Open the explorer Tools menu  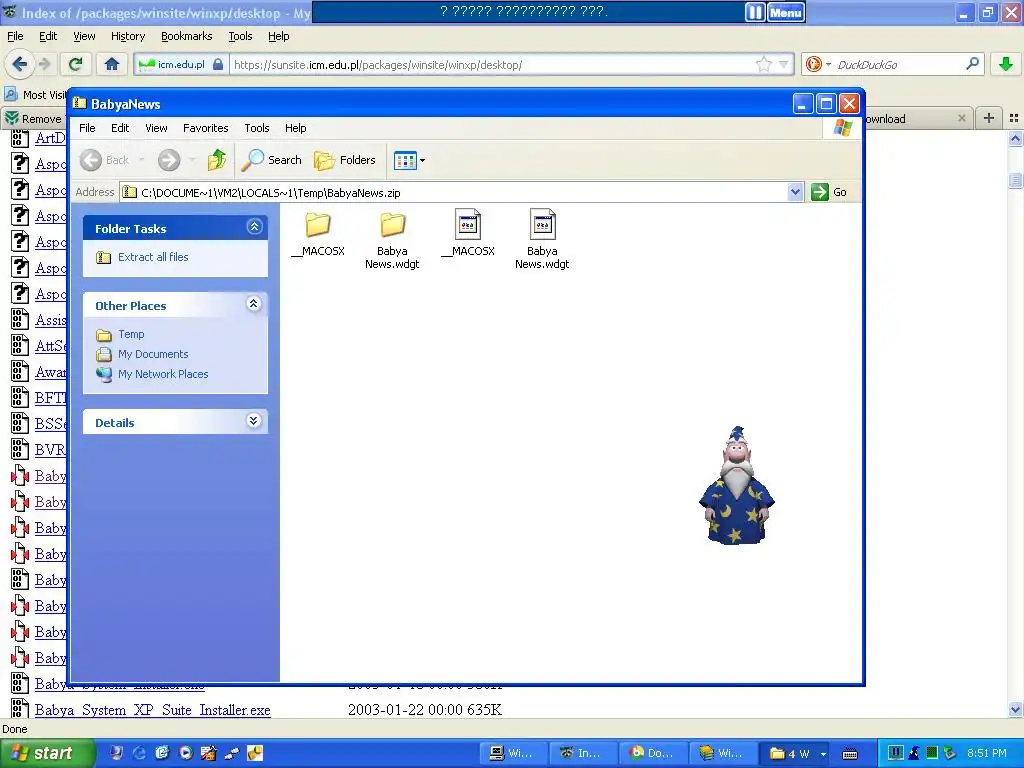257,128
